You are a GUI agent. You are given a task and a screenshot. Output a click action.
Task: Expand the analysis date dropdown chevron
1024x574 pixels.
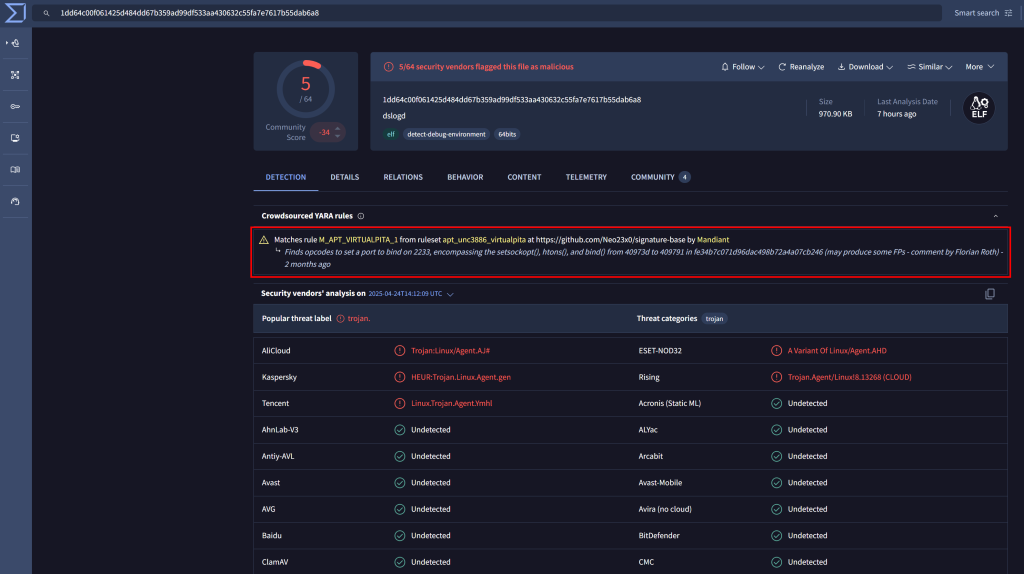pyautogui.click(x=450, y=295)
